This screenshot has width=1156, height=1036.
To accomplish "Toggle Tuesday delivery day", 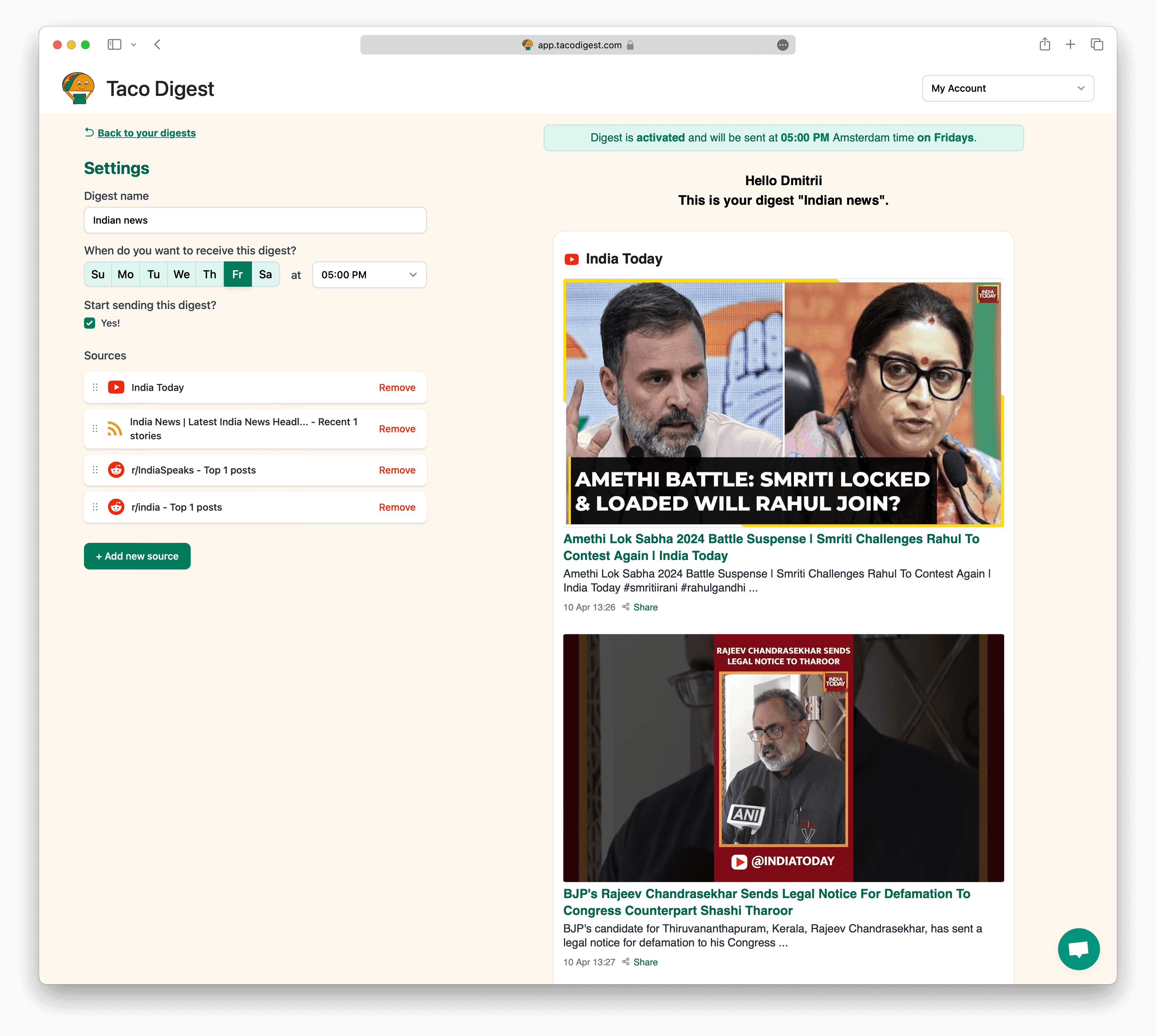I will (154, 275).
